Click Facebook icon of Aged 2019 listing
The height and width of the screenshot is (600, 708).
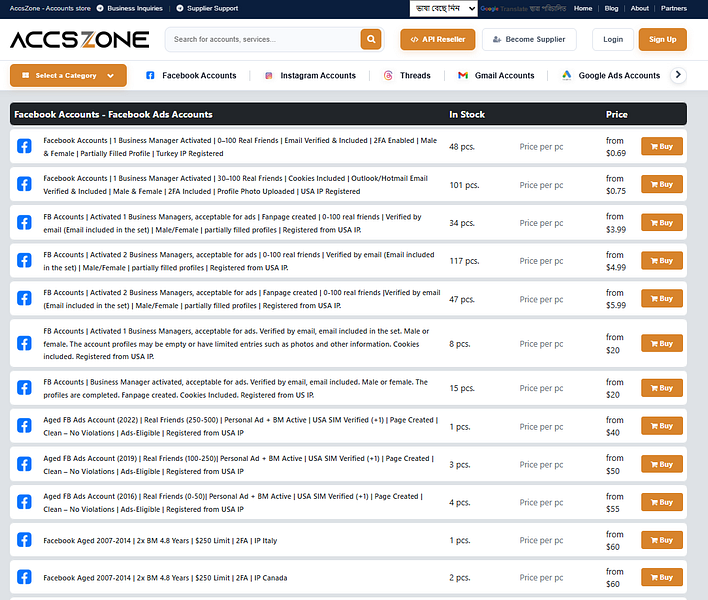coord(24,464)
